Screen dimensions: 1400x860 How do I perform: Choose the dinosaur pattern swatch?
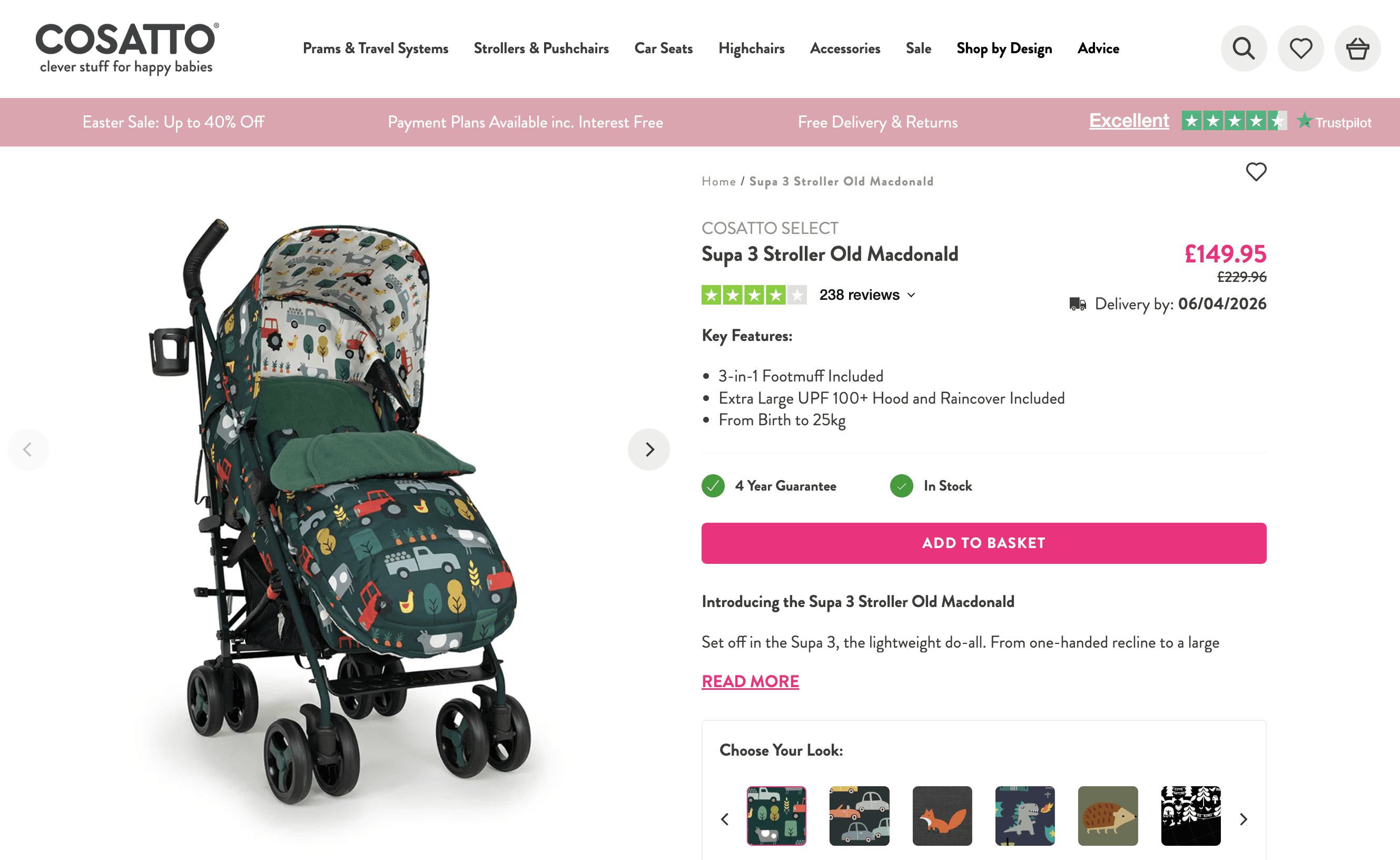tap(1025, 816)
